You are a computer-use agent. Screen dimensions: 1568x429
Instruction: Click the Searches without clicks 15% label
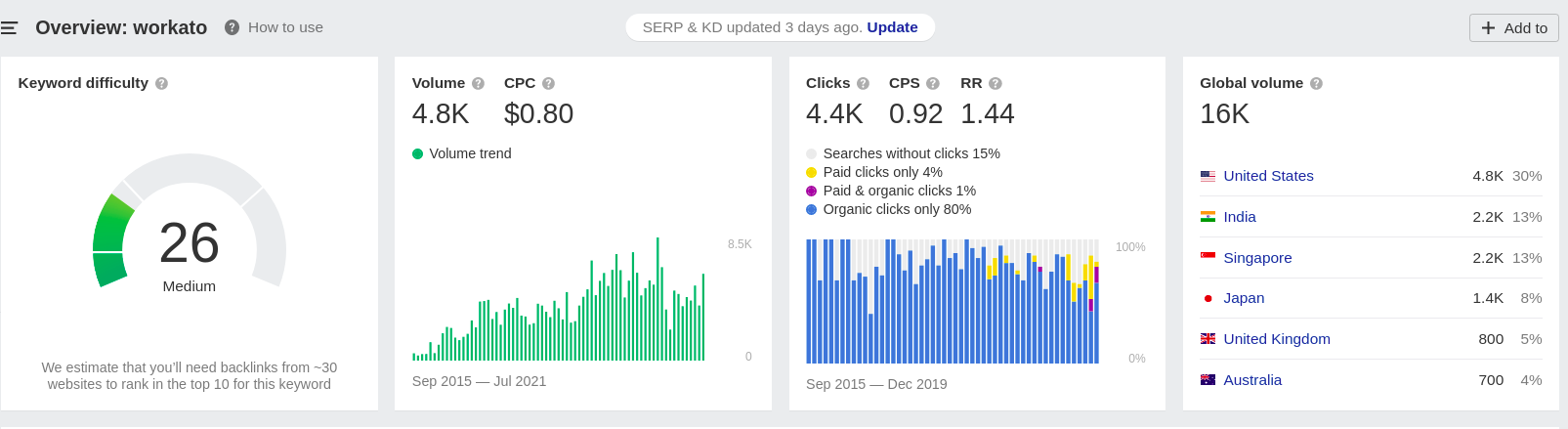911,153
